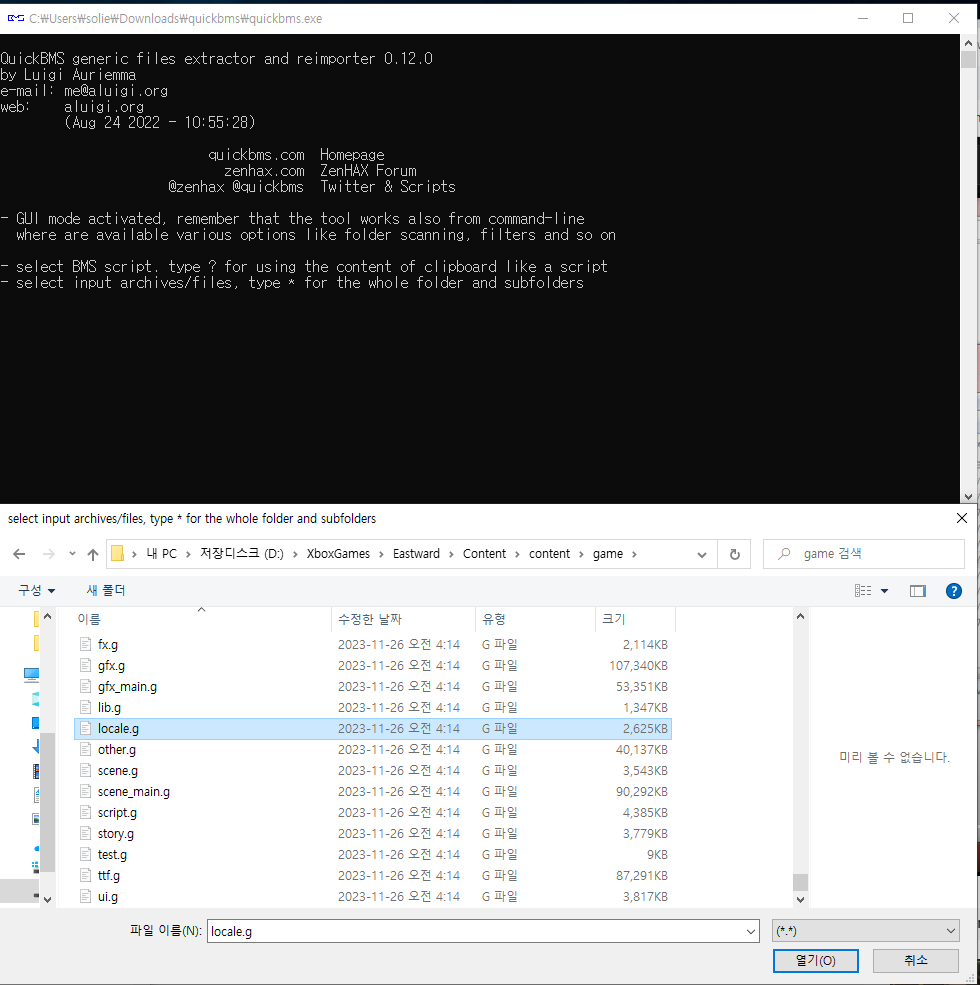This screenshot has width=980, height=985.
Task: Click the folder icon in address bar
Action: tap(117, 553)
